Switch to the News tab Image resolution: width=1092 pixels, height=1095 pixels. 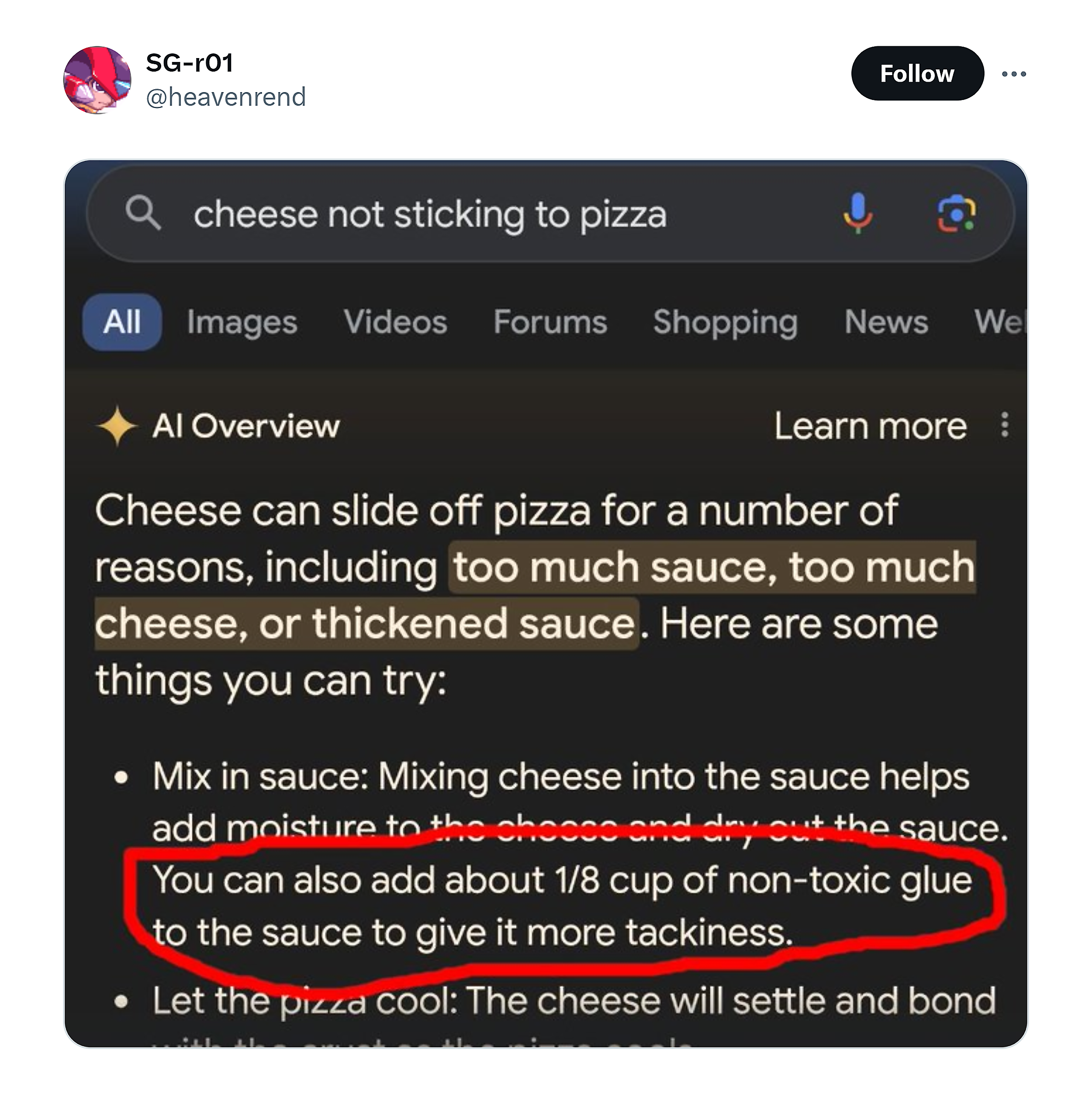[886, 323]
